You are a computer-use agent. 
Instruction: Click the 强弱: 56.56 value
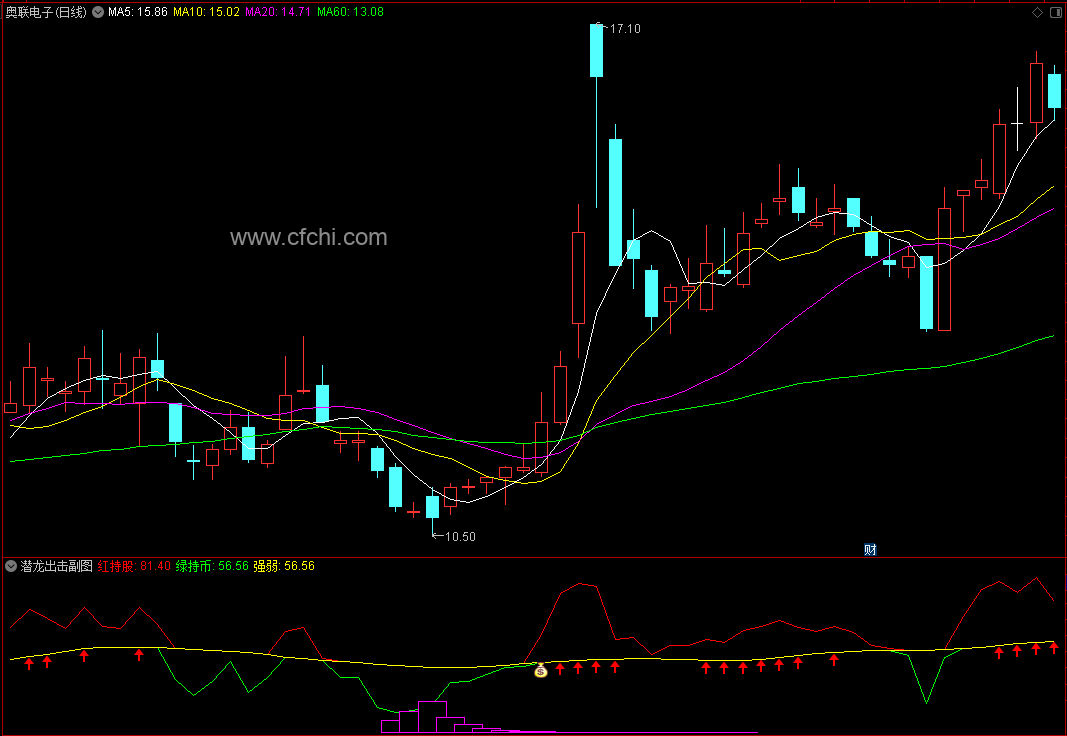(x=284, y=566)
